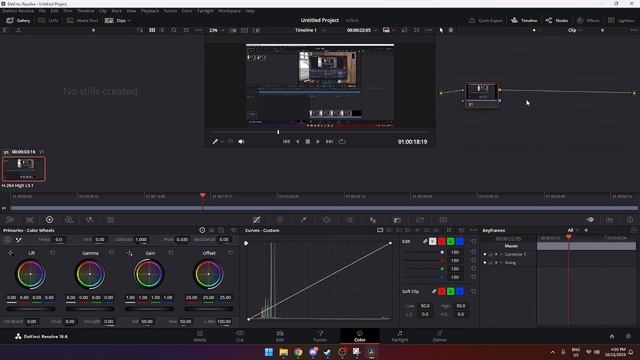Toggle the Timeline panel in top toolbar

tap(524, 20)
